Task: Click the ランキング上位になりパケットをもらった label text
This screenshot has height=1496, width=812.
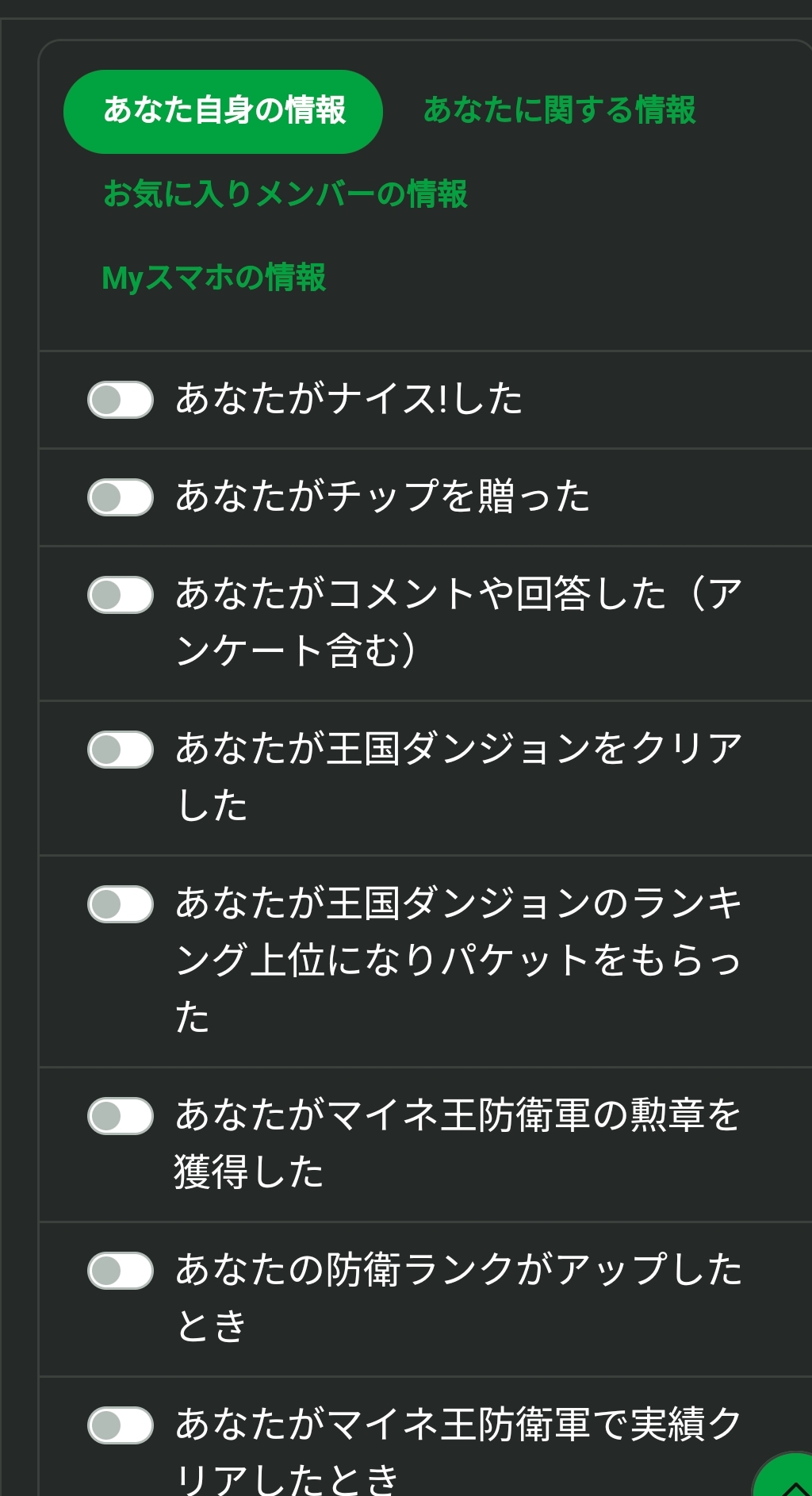Action: point(458,960)
